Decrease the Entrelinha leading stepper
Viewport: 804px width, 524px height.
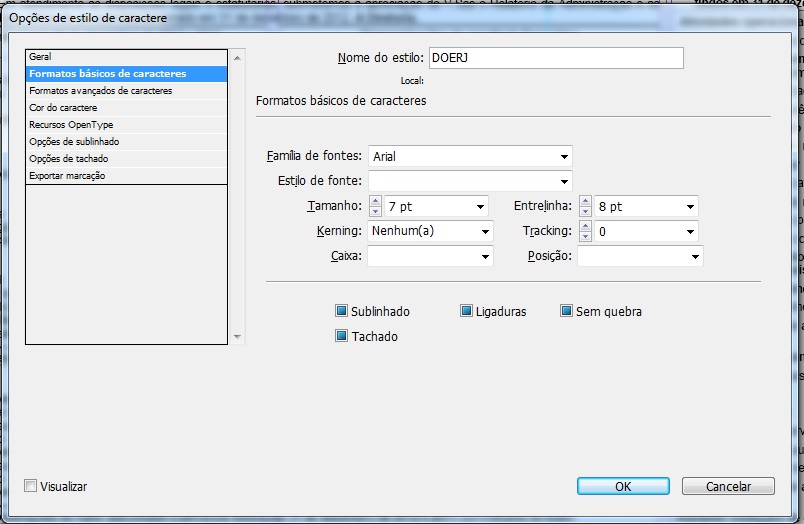coord(585,212)
